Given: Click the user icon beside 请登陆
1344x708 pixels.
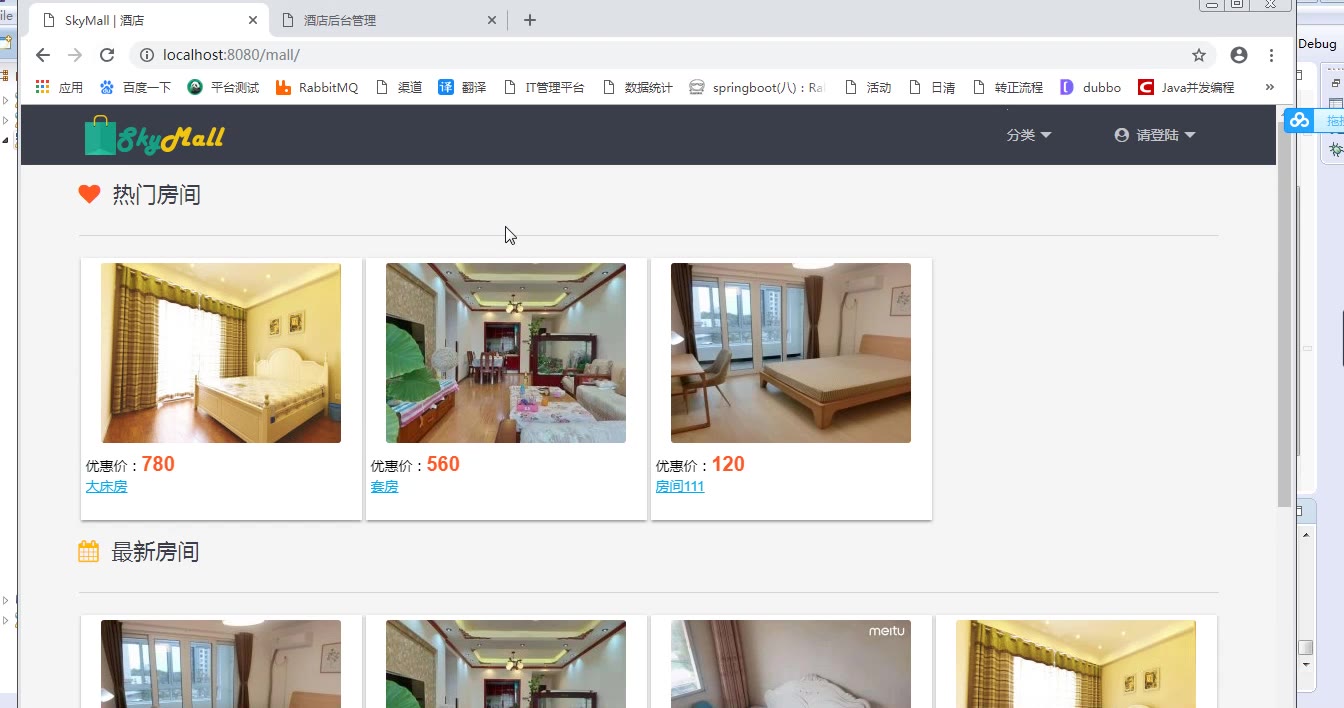Looking at the screenshot, I should 1122,135.
